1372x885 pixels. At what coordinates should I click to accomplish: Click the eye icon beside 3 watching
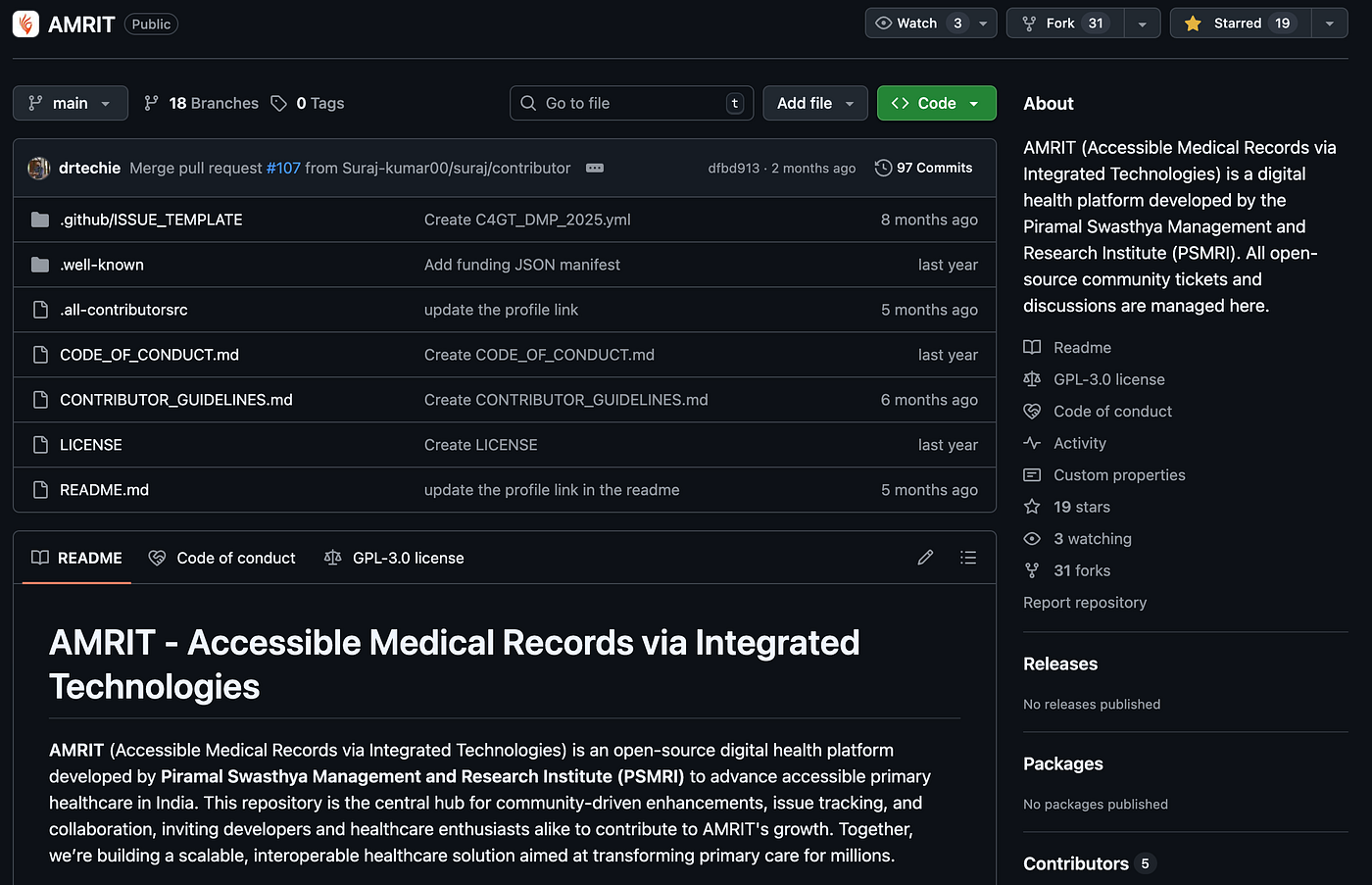coord(1032,539)
